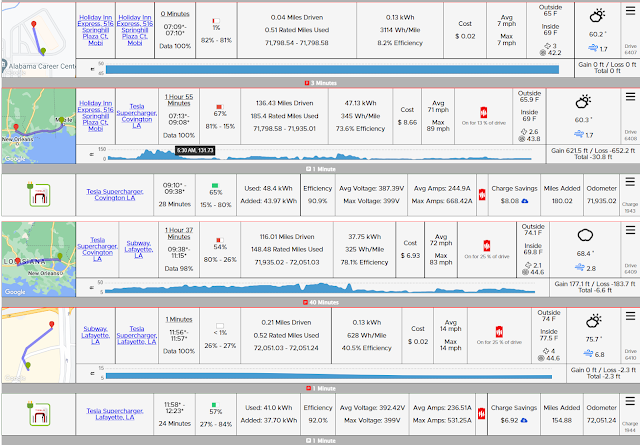Click the elevation chart for the 116.01 mile drive
The image size is (640, 445).
tap(320, 287)
